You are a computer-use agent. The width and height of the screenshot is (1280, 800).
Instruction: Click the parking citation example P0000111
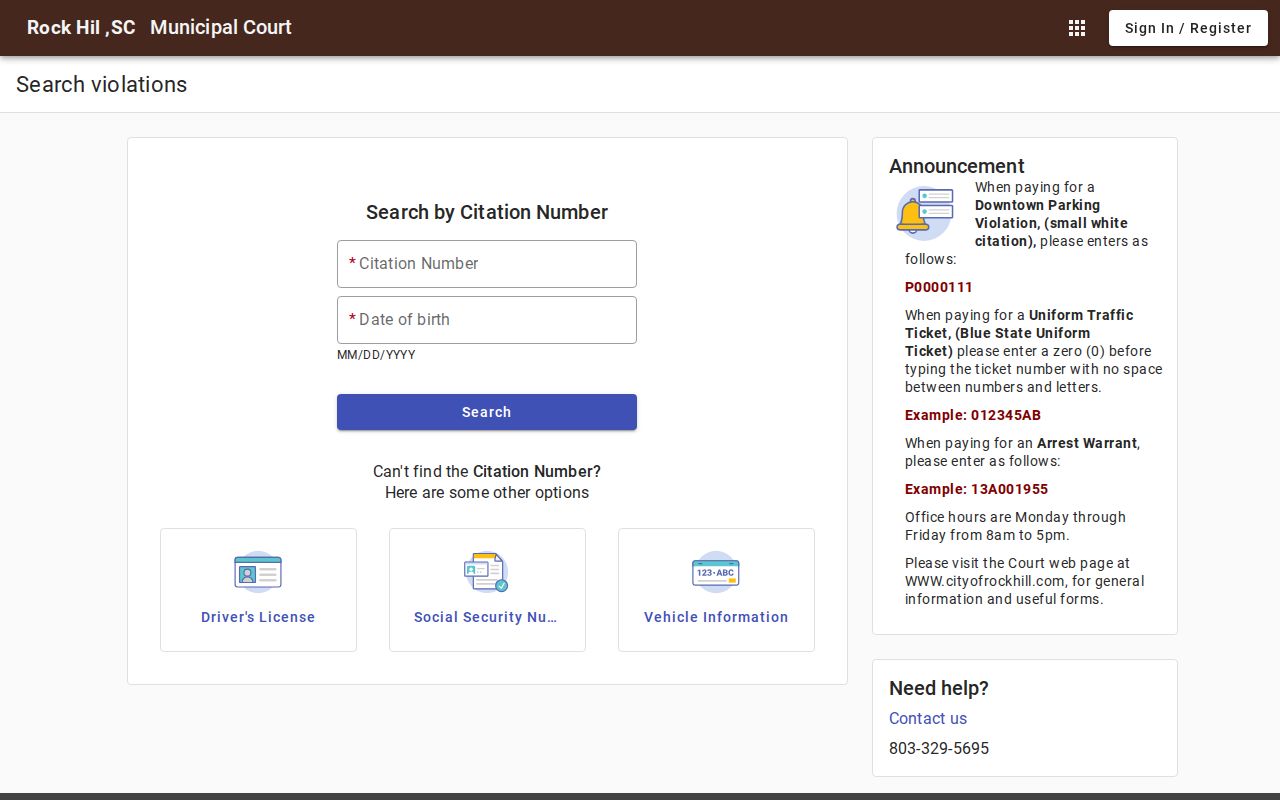coord(939,287)
